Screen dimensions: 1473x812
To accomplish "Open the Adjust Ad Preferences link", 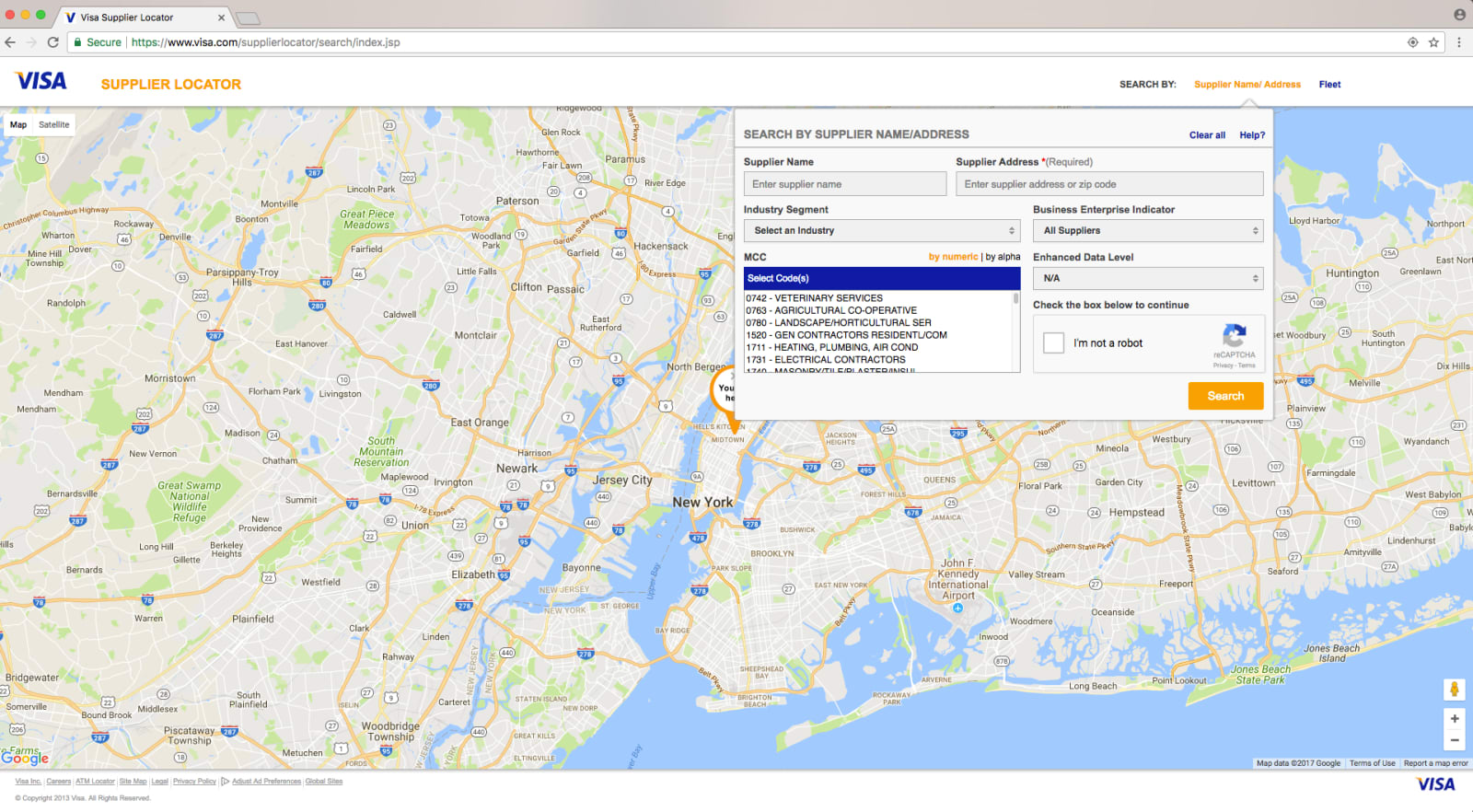I will [266, 782].
